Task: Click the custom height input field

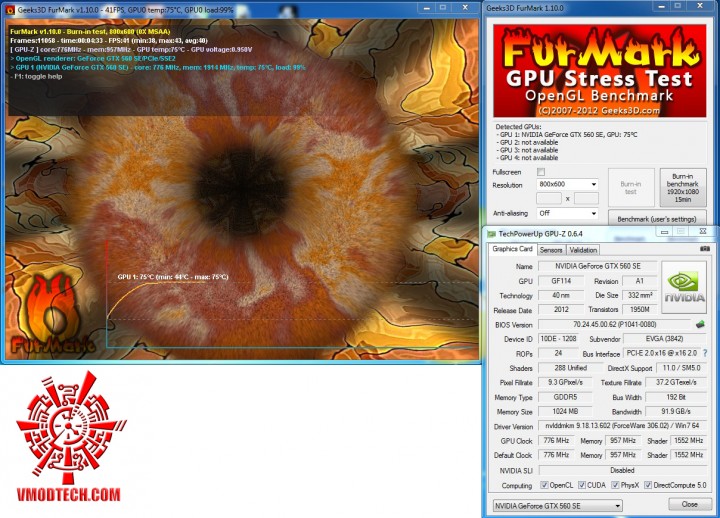Action: click(x=586, y=198)
